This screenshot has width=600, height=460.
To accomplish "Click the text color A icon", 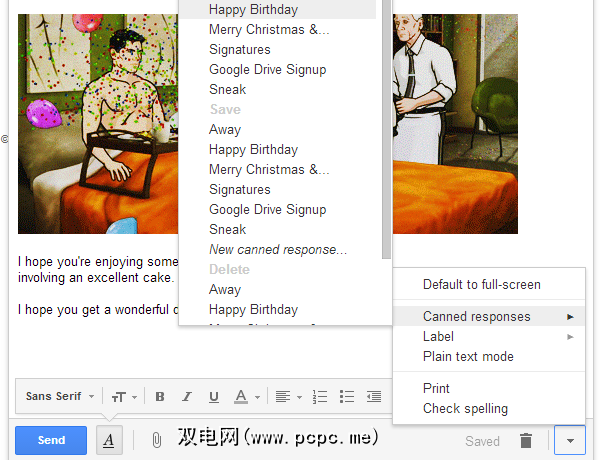I will click(241, 396).
